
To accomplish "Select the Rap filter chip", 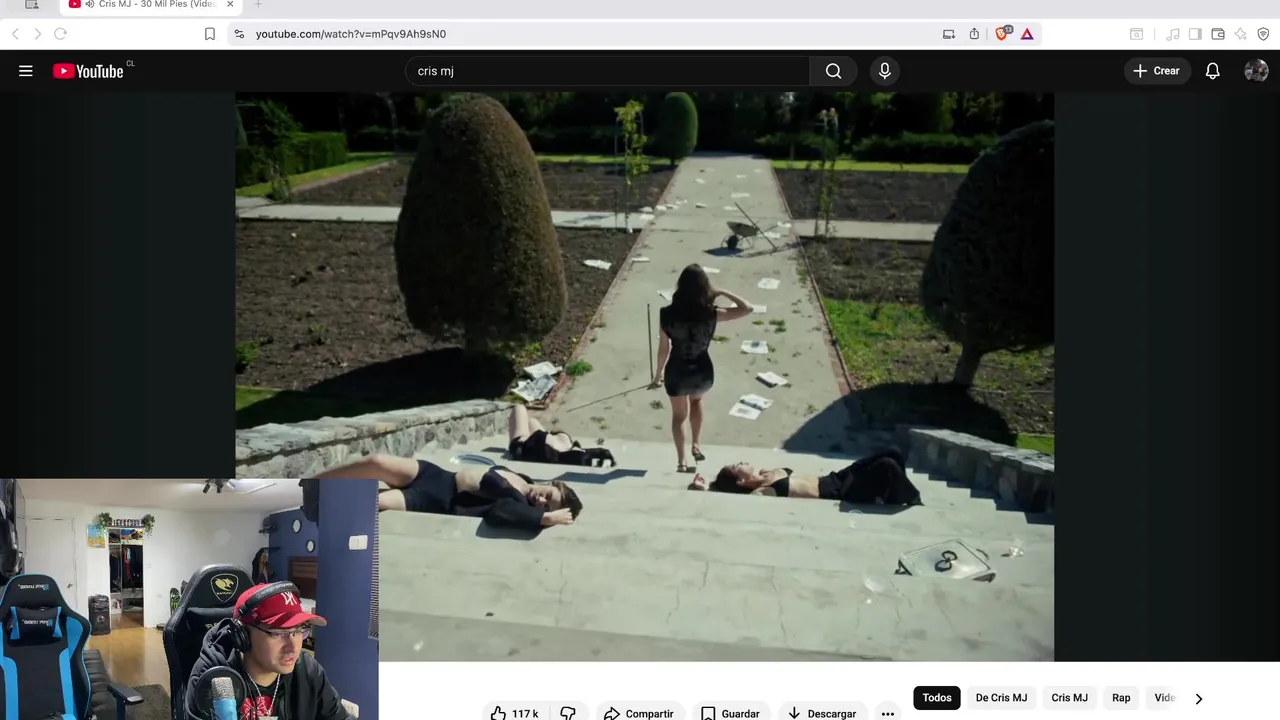I will 1121,698.
